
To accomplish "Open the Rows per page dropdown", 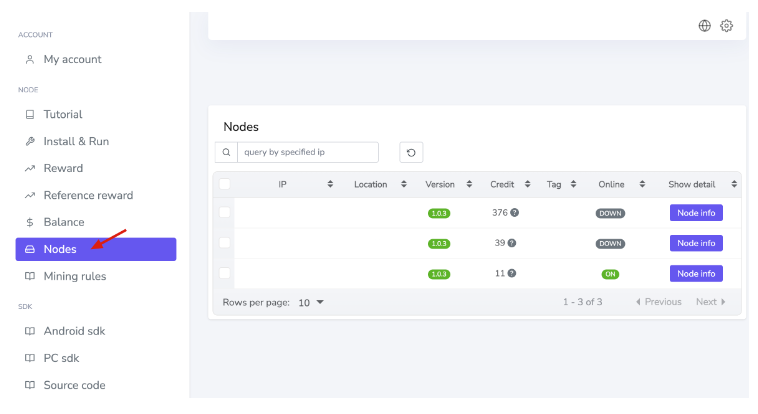I will pos(311,302).
